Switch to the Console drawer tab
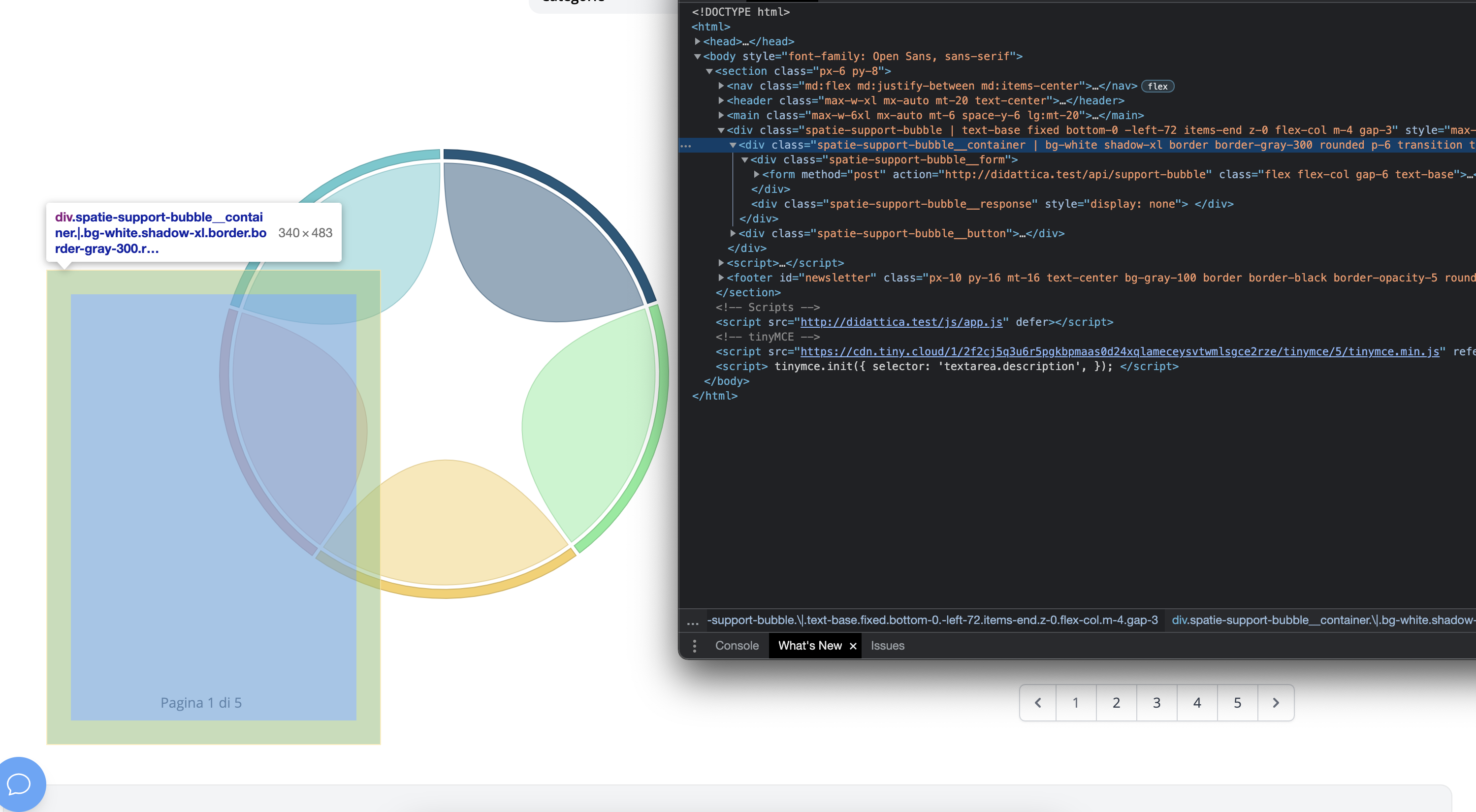 737,646
